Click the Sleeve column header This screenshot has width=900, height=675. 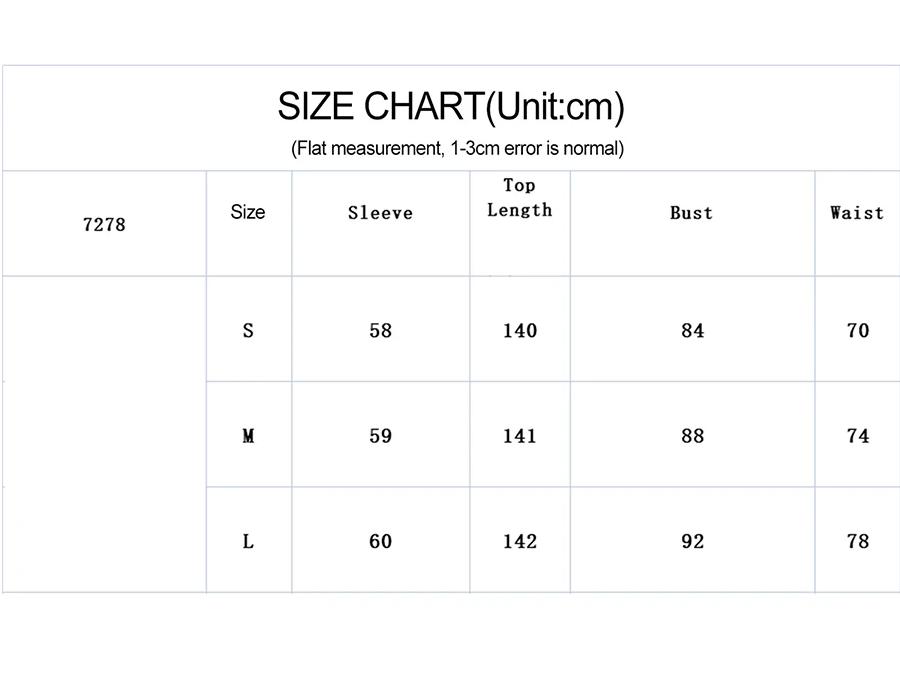[x=380, y=213]
